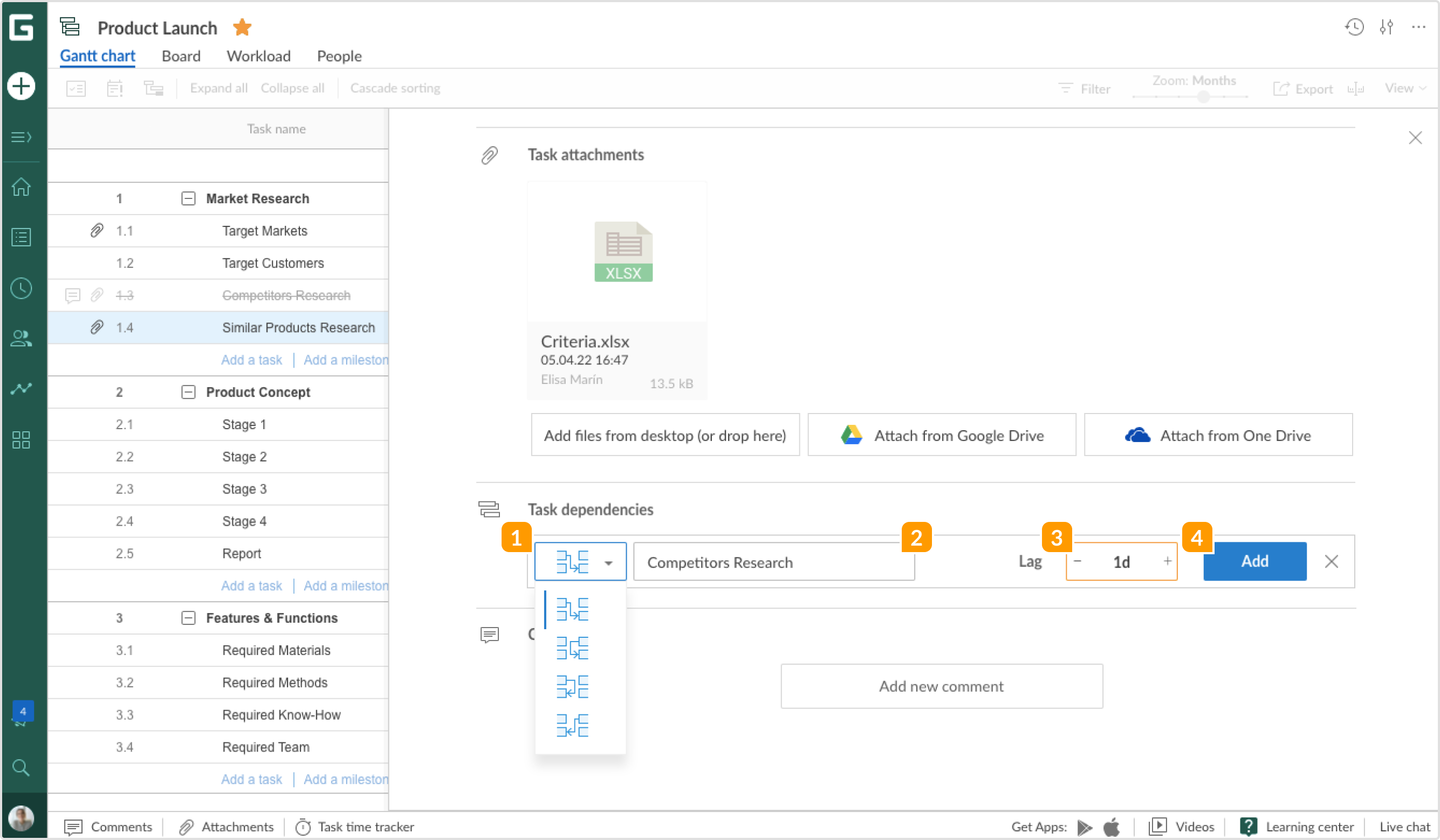Open the Home icon in the left sidebar
1440x840 pixels.
coord(21,187)
